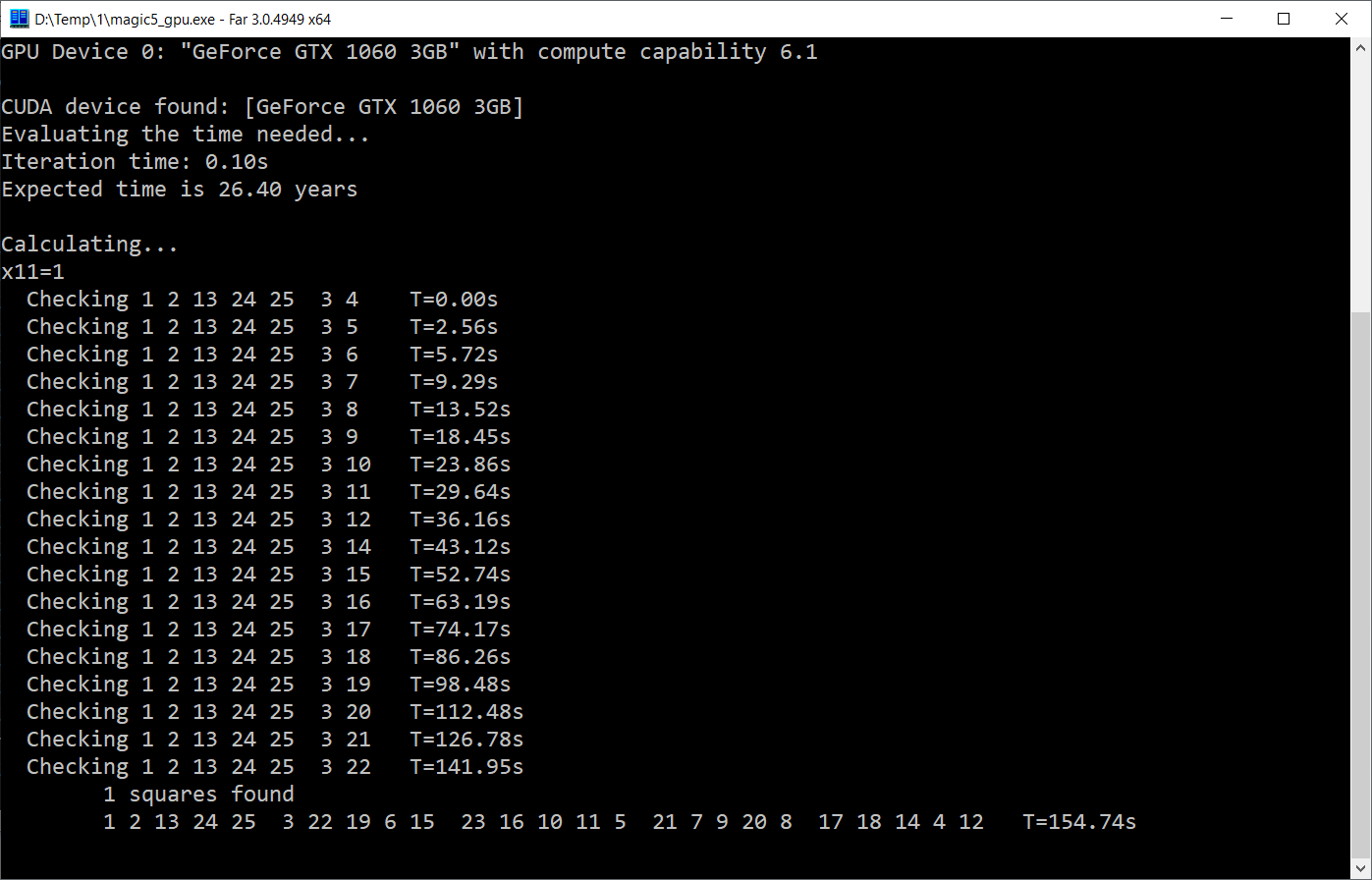Click the Far console icon in title bar

pos(19,19)
